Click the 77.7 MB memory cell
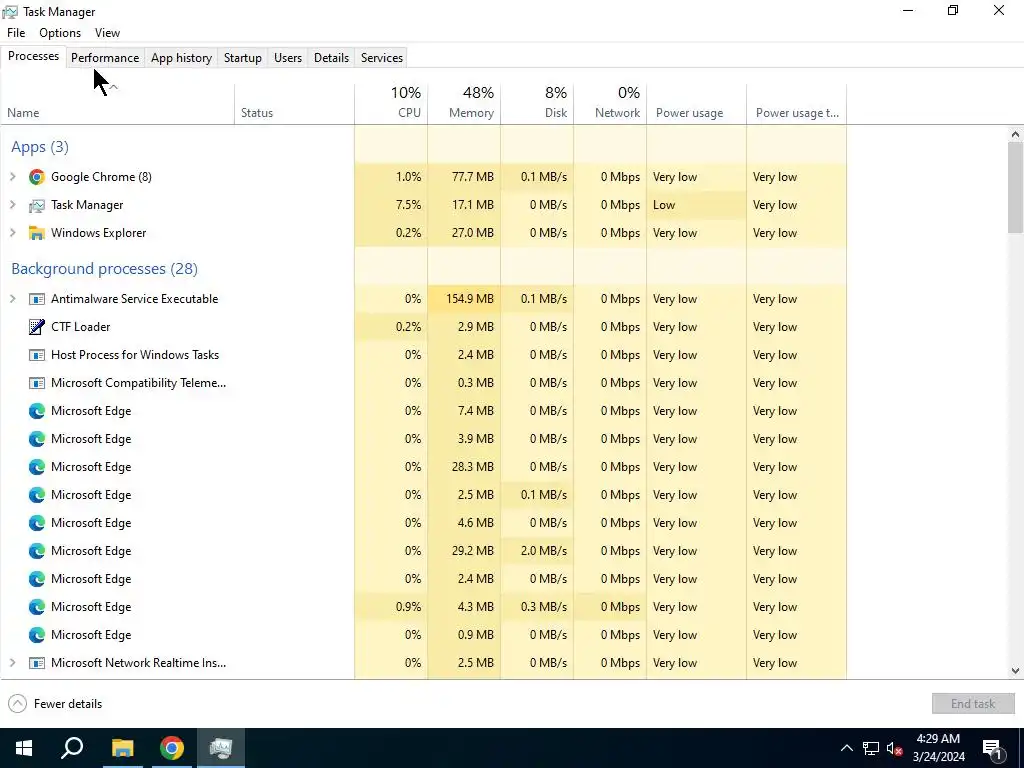This screenshot has width=1024, height=768. (464, 177)
